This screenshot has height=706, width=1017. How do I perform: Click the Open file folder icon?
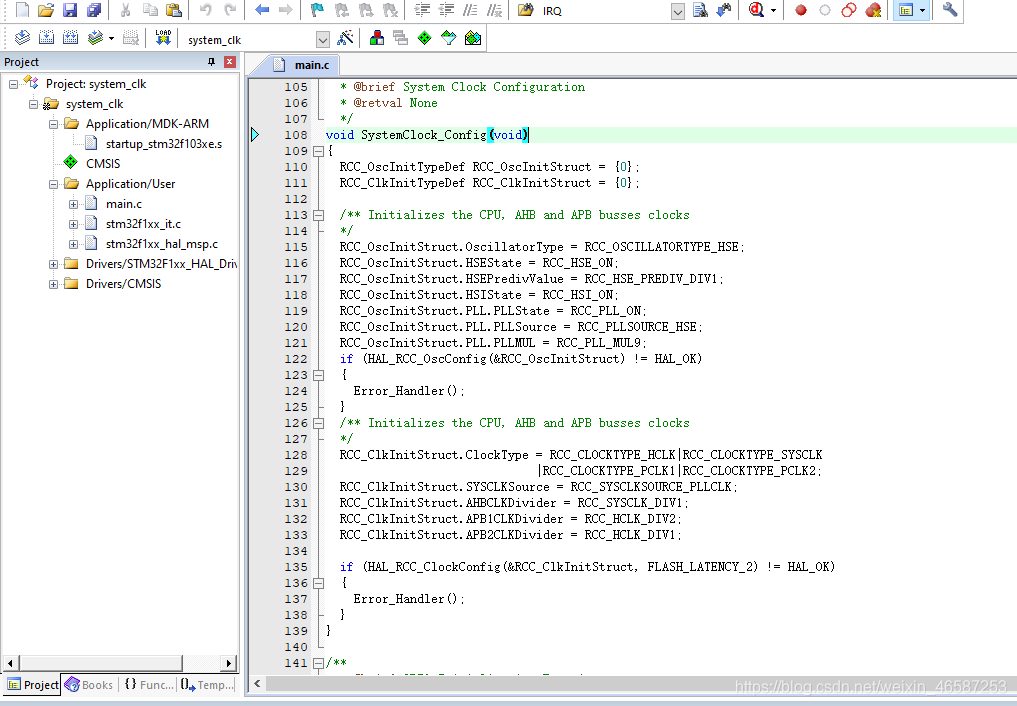[x=46, y=10]
